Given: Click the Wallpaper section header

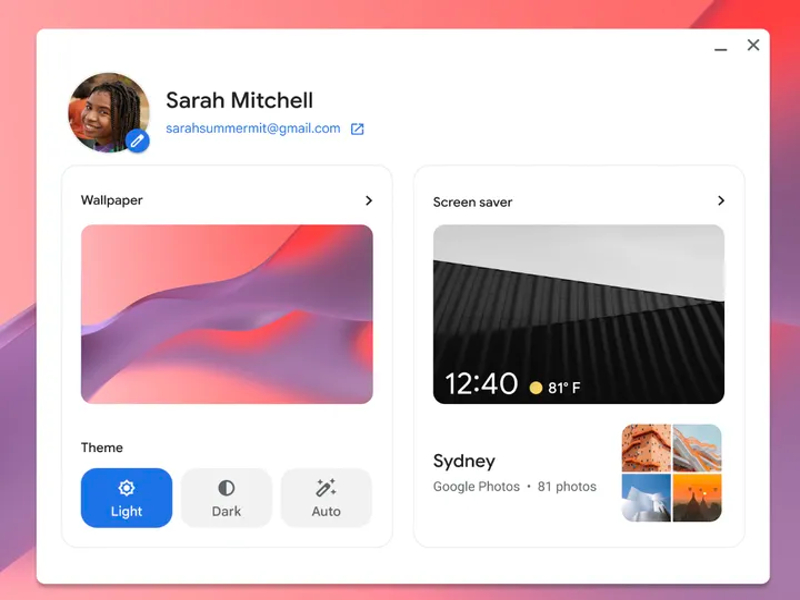Looking at the screenshot, I should click(x=111, y=200).
